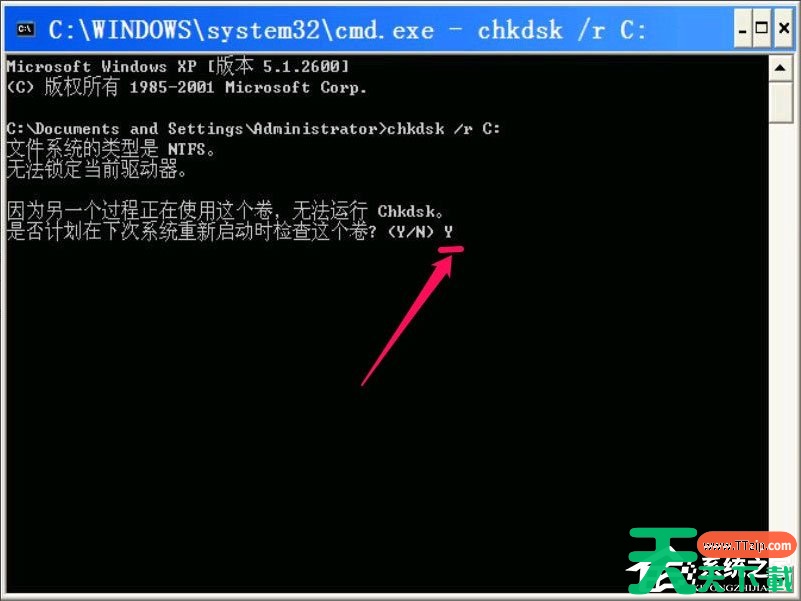Minimize the cmd.exe window
Viewport: 801px width, 601px height.
click(x=743, y=29)
